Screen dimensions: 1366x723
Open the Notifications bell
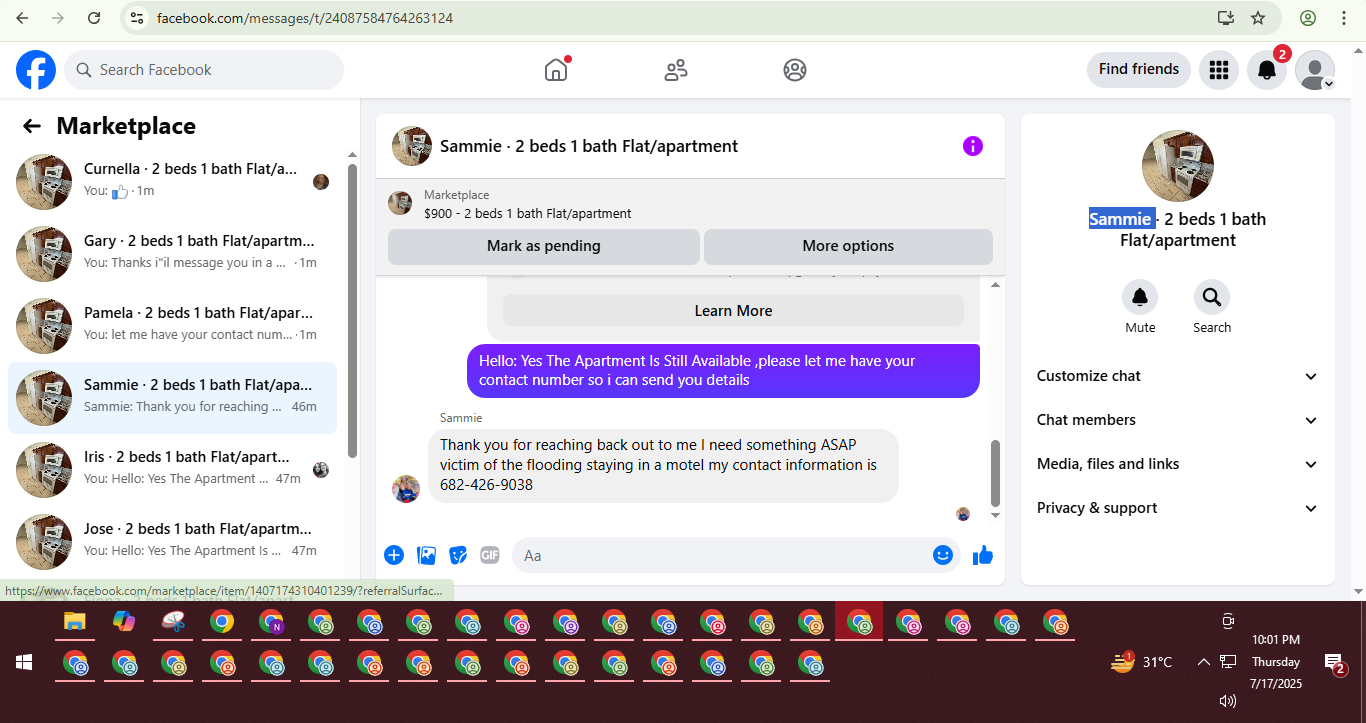1266,70
